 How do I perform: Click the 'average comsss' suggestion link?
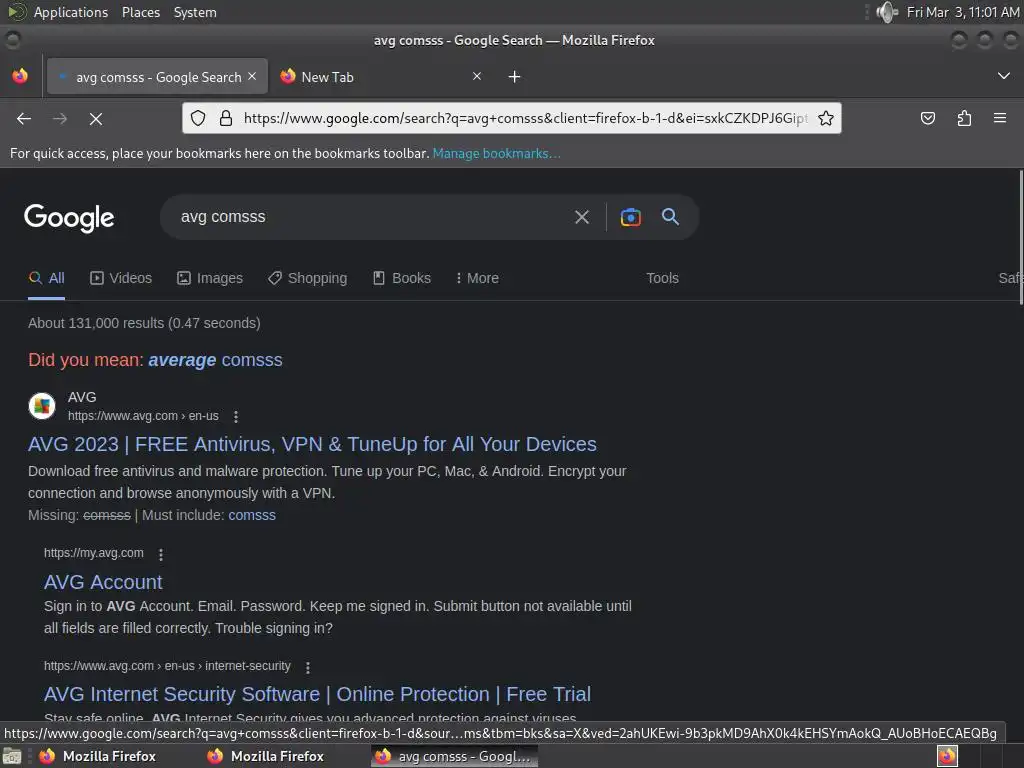coord(216,360)
